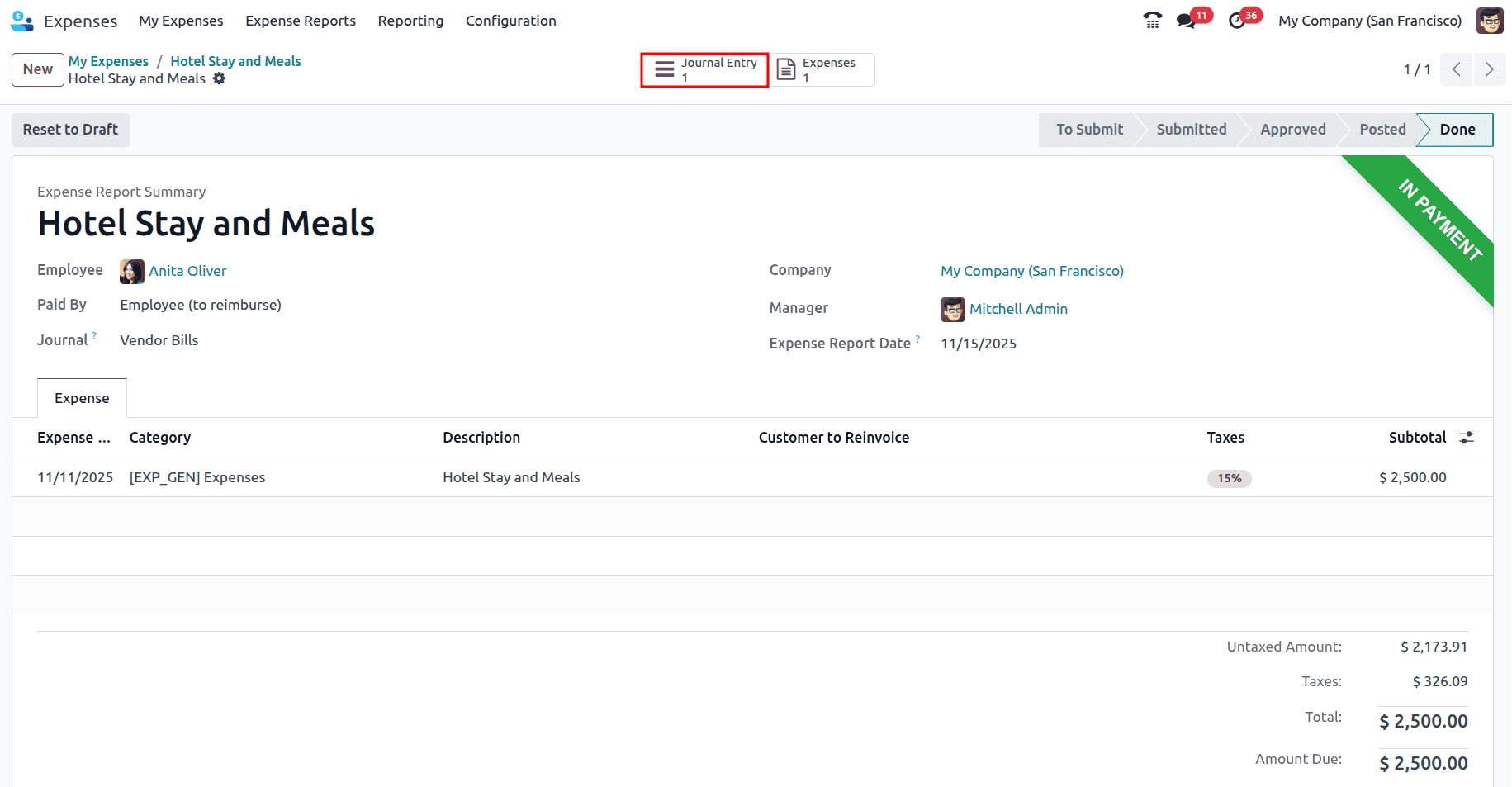Open the Journal Entry smart button icon

point(664,69)
